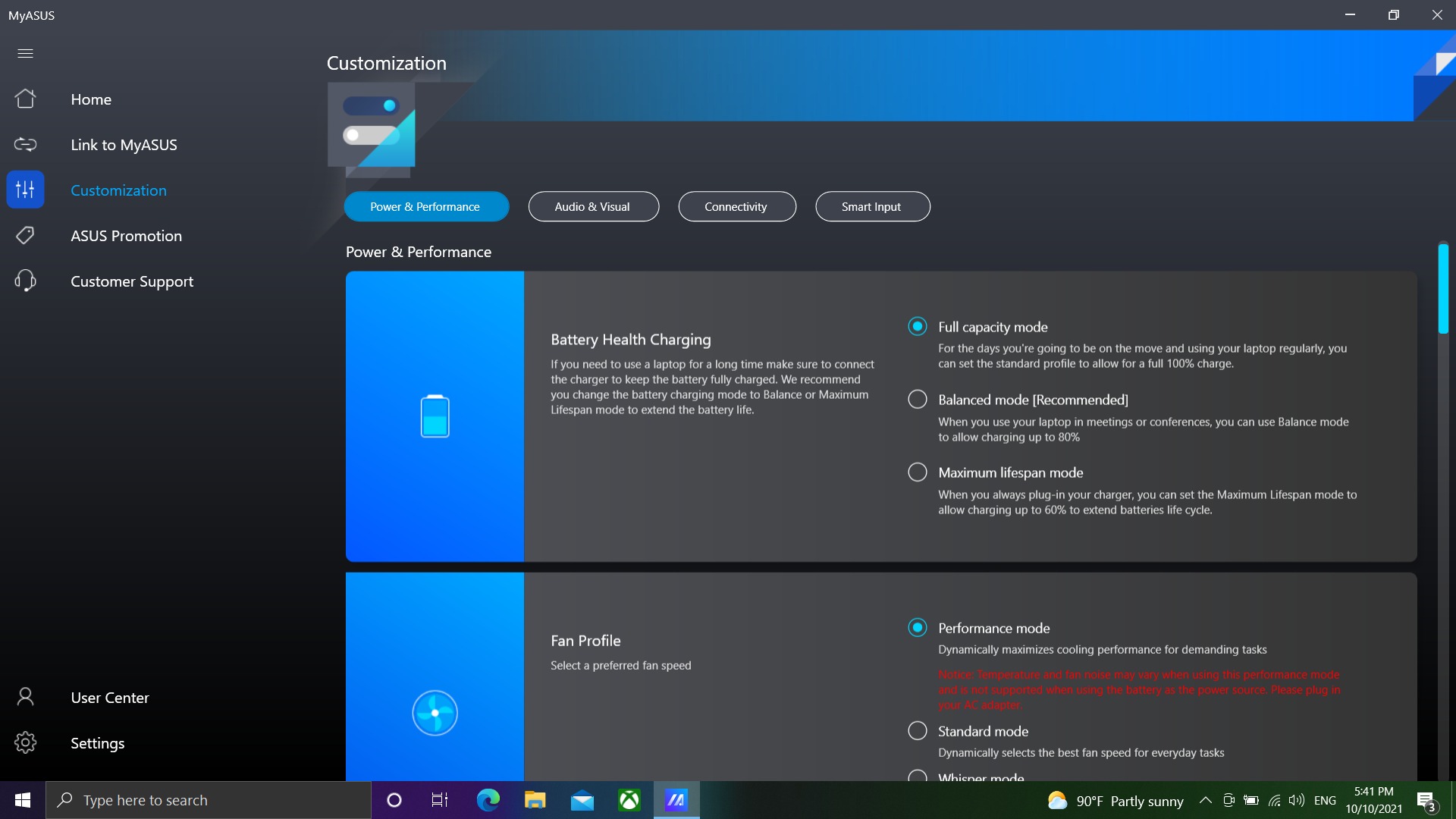Open Home in the sidebar

click(91, 99)
